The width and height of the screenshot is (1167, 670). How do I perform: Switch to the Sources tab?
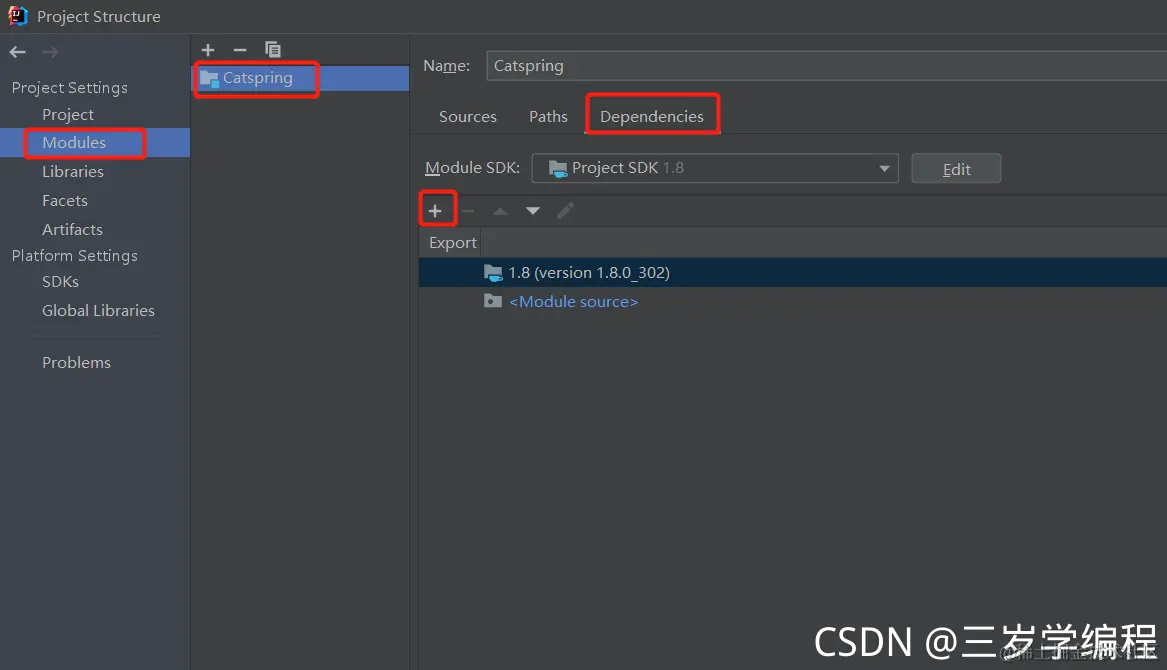coord(467,117)
